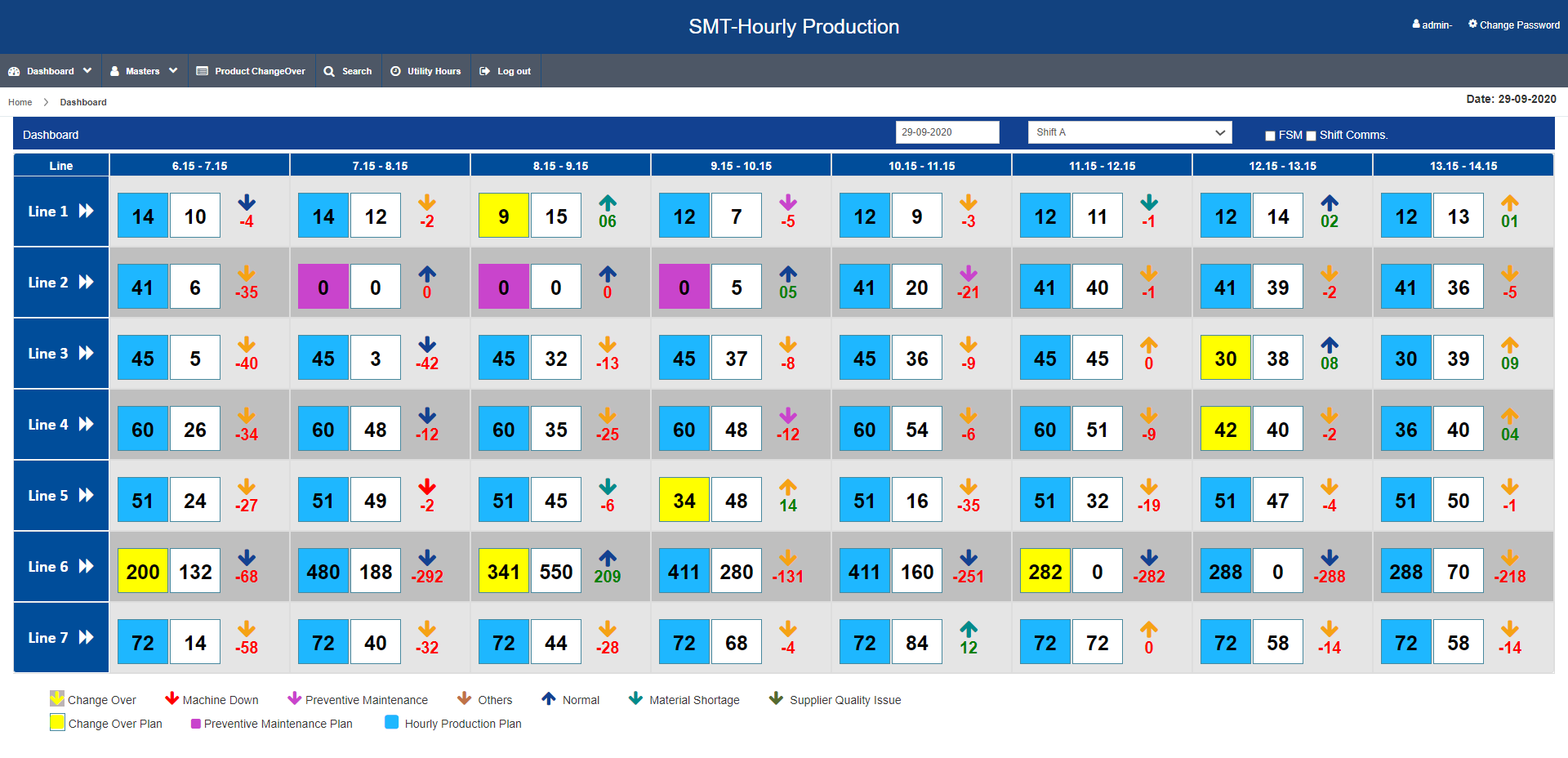
Task: Click the Line 6 yellow 200 plan cell
Action: pos(143,571)
